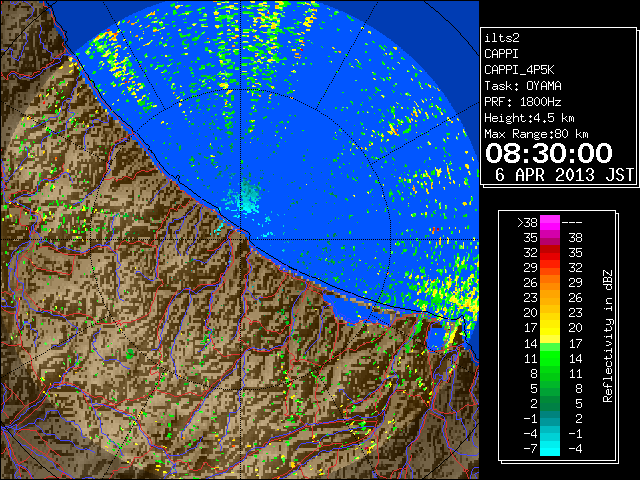The height and width of the screenshot is (480, 640).
Task: Click the '6 APR 2013 JST' date
Action: tap(564, 175)
